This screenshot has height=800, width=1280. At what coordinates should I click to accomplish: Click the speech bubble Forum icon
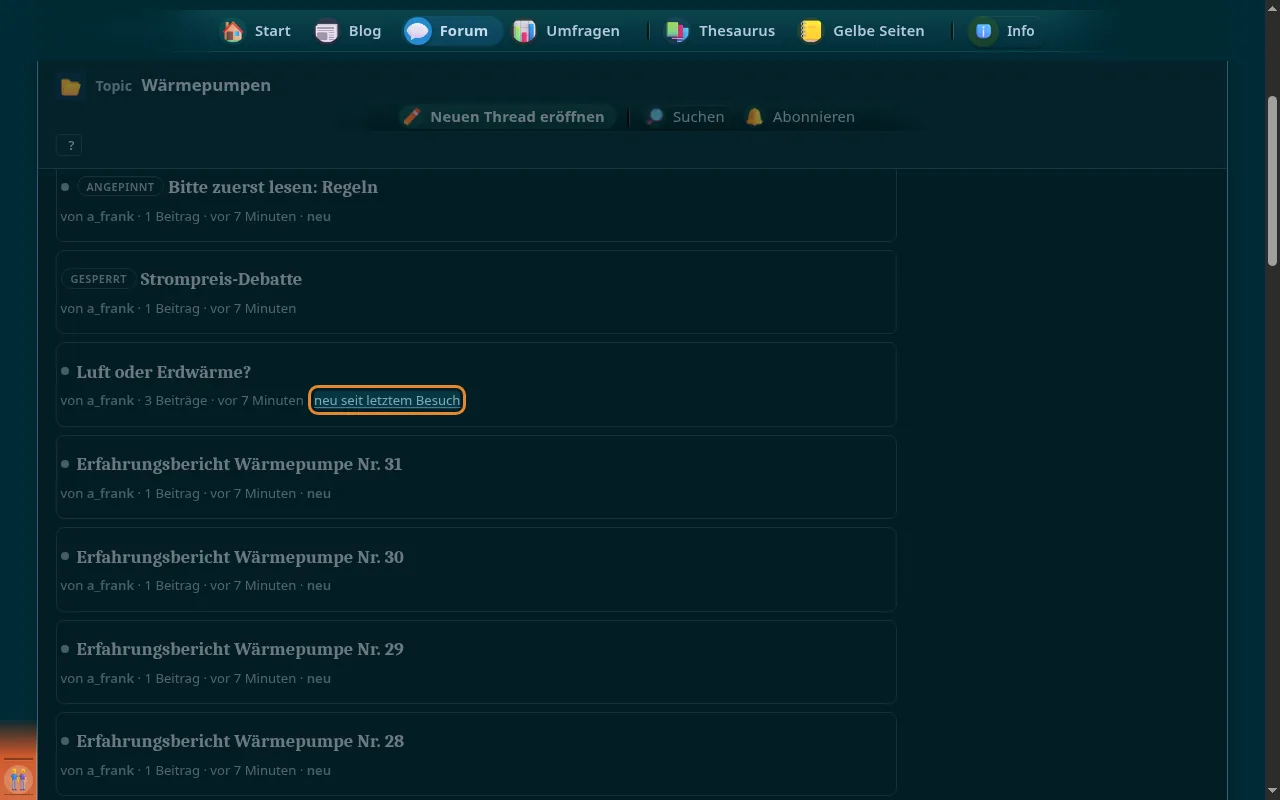(418, 31)
